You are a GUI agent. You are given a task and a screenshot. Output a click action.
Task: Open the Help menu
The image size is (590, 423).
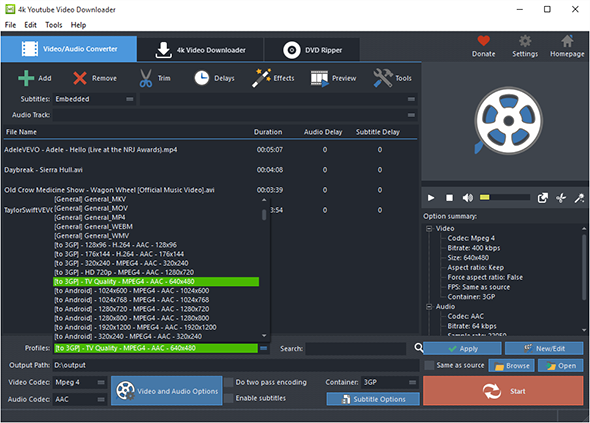point(78,25)
